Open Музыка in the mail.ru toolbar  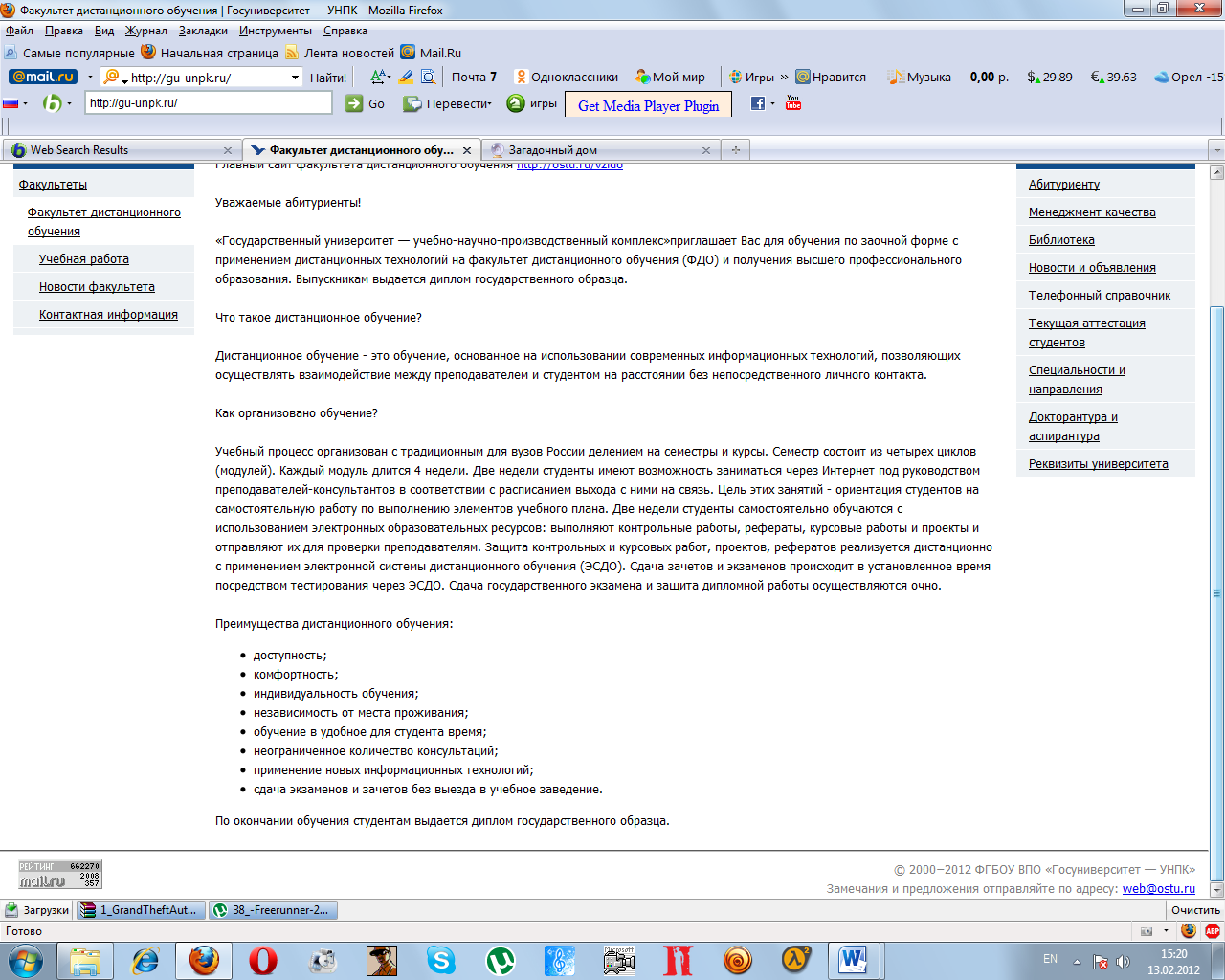[x=919, y=77]
